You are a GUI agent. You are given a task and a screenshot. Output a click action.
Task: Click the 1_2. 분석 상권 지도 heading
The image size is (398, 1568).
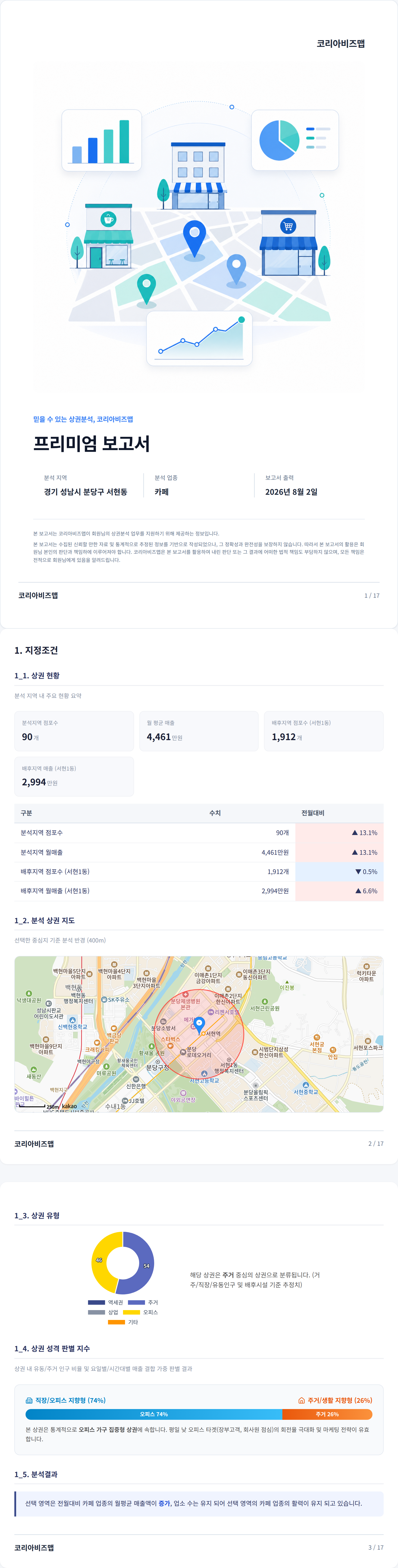45,920
